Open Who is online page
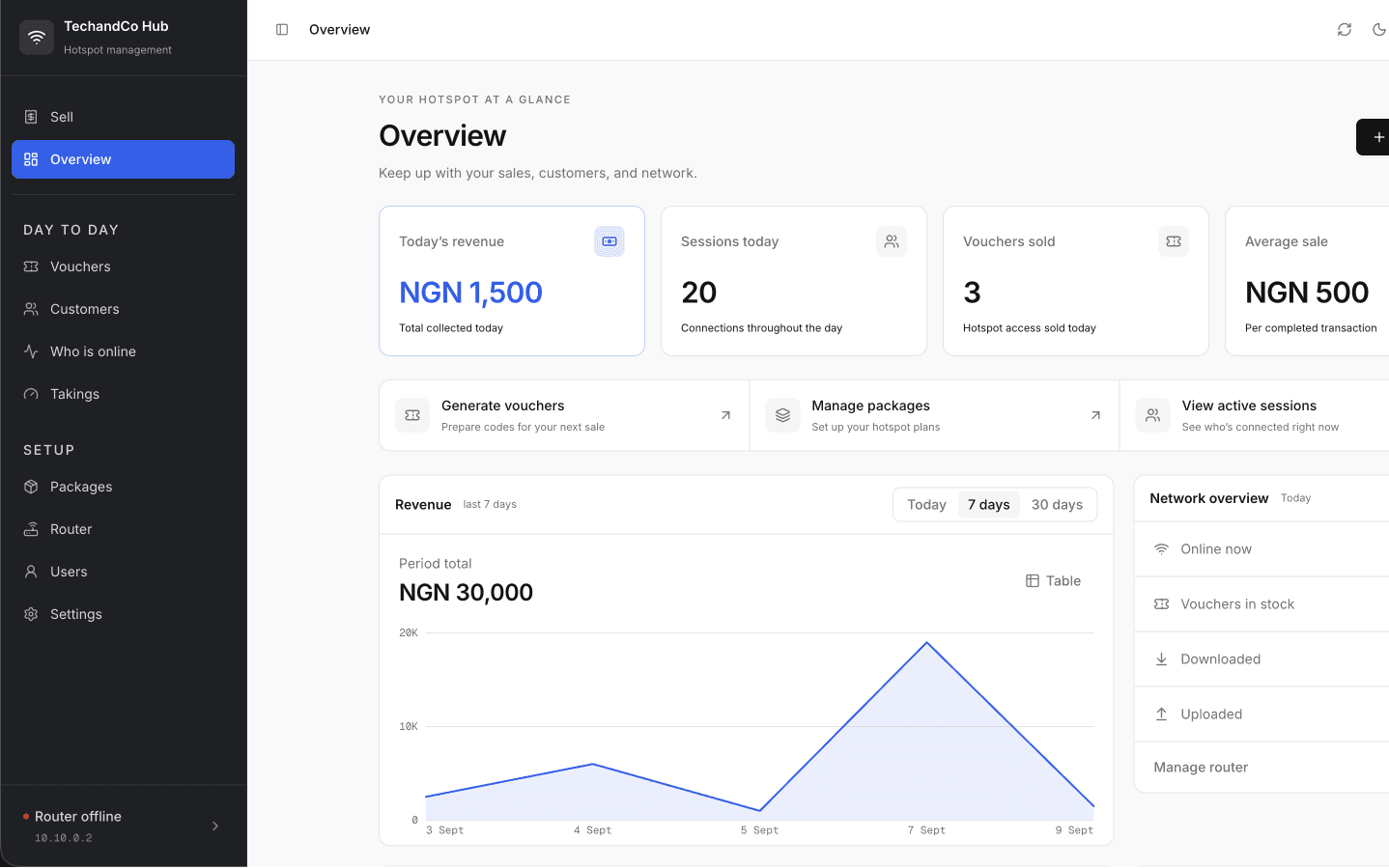The width and height of the screenshot is (1389, 868). point(123,351)
